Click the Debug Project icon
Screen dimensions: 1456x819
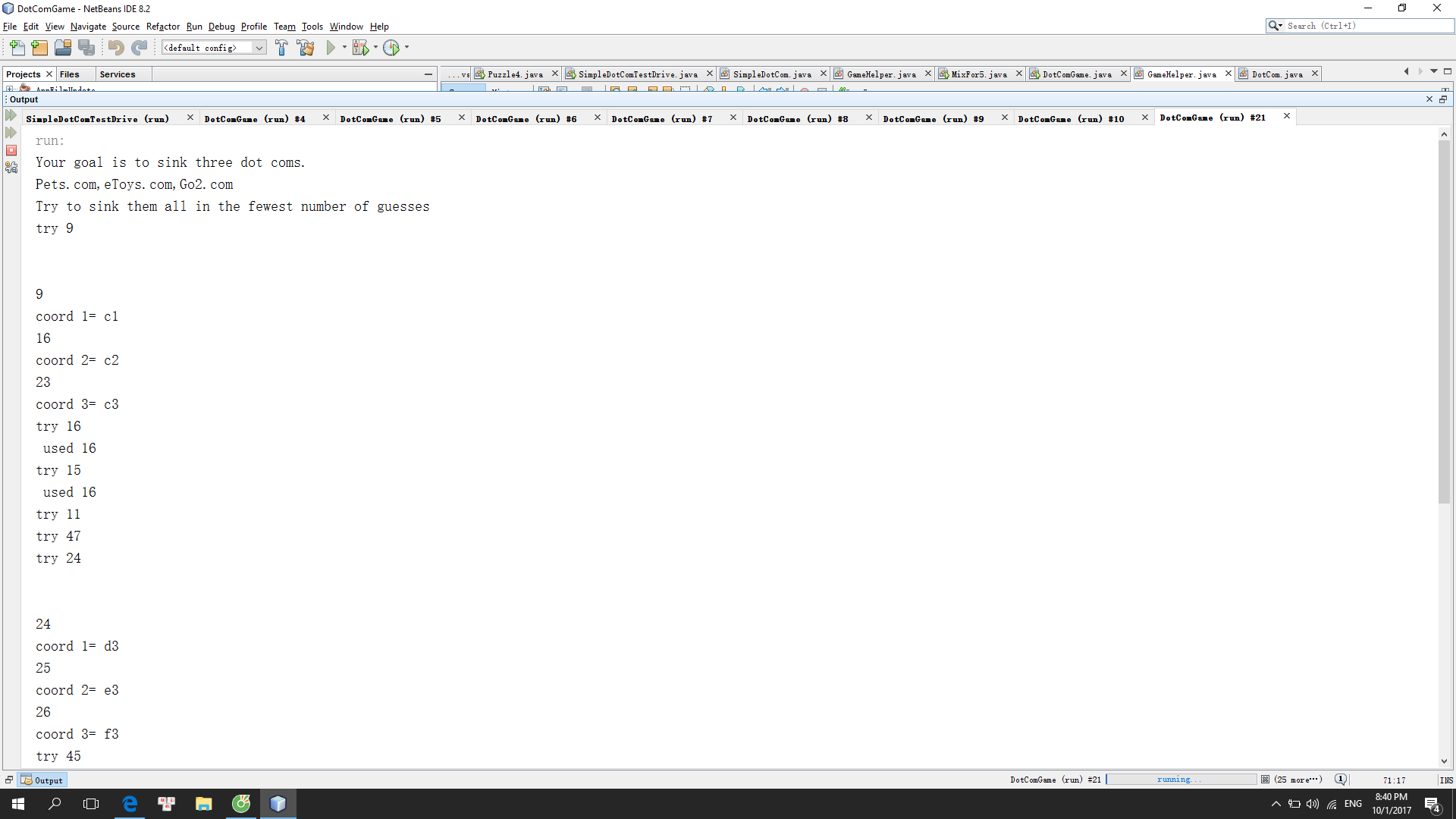[361, 48]
